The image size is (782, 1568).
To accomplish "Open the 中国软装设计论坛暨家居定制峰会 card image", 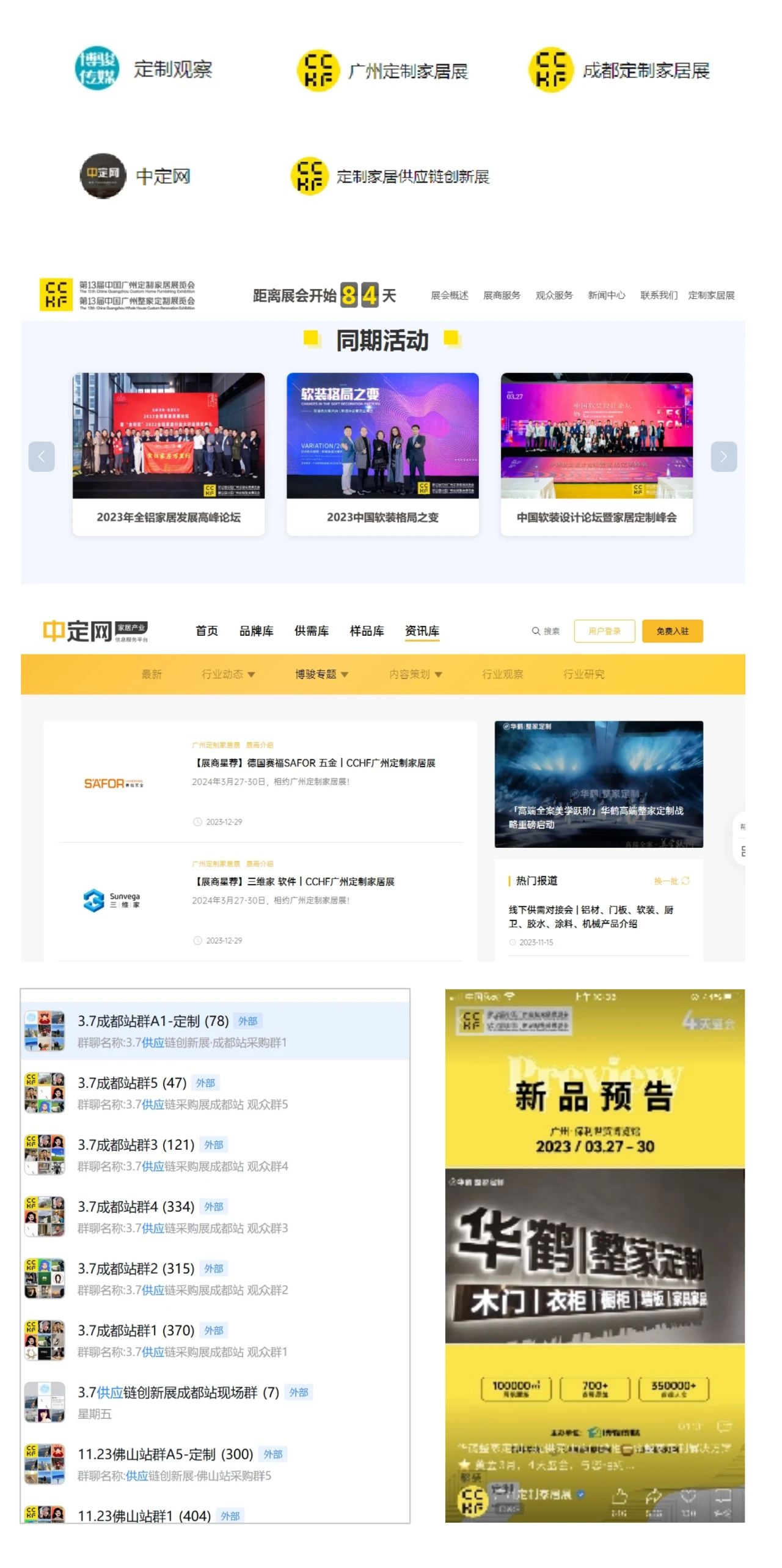I will click(597, 435).
